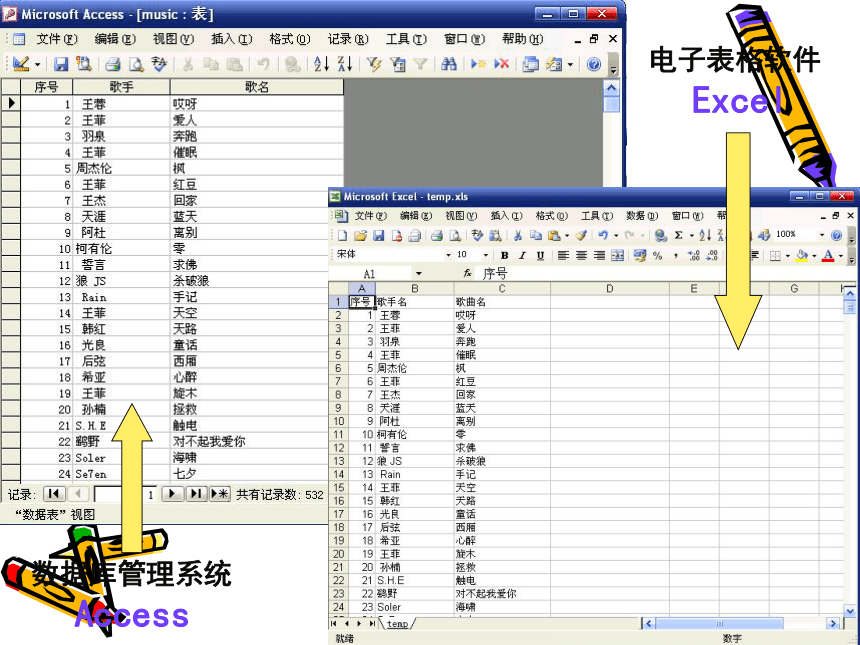Click the Merge and Center icon in Excel
Image resolution: width=860 pixels, height=645 pixels.
[618, 256]
